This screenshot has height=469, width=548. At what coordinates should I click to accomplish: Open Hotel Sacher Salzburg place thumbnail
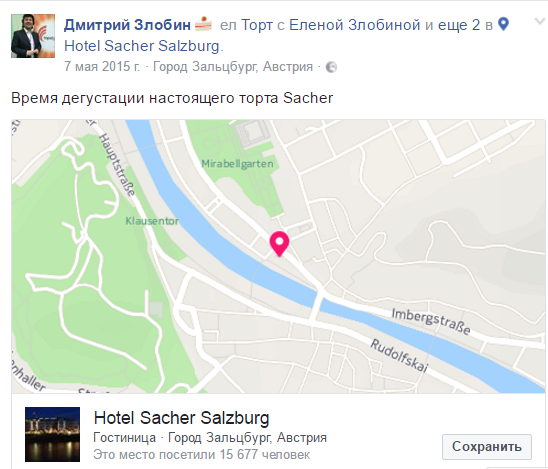(x=52, y=434)
